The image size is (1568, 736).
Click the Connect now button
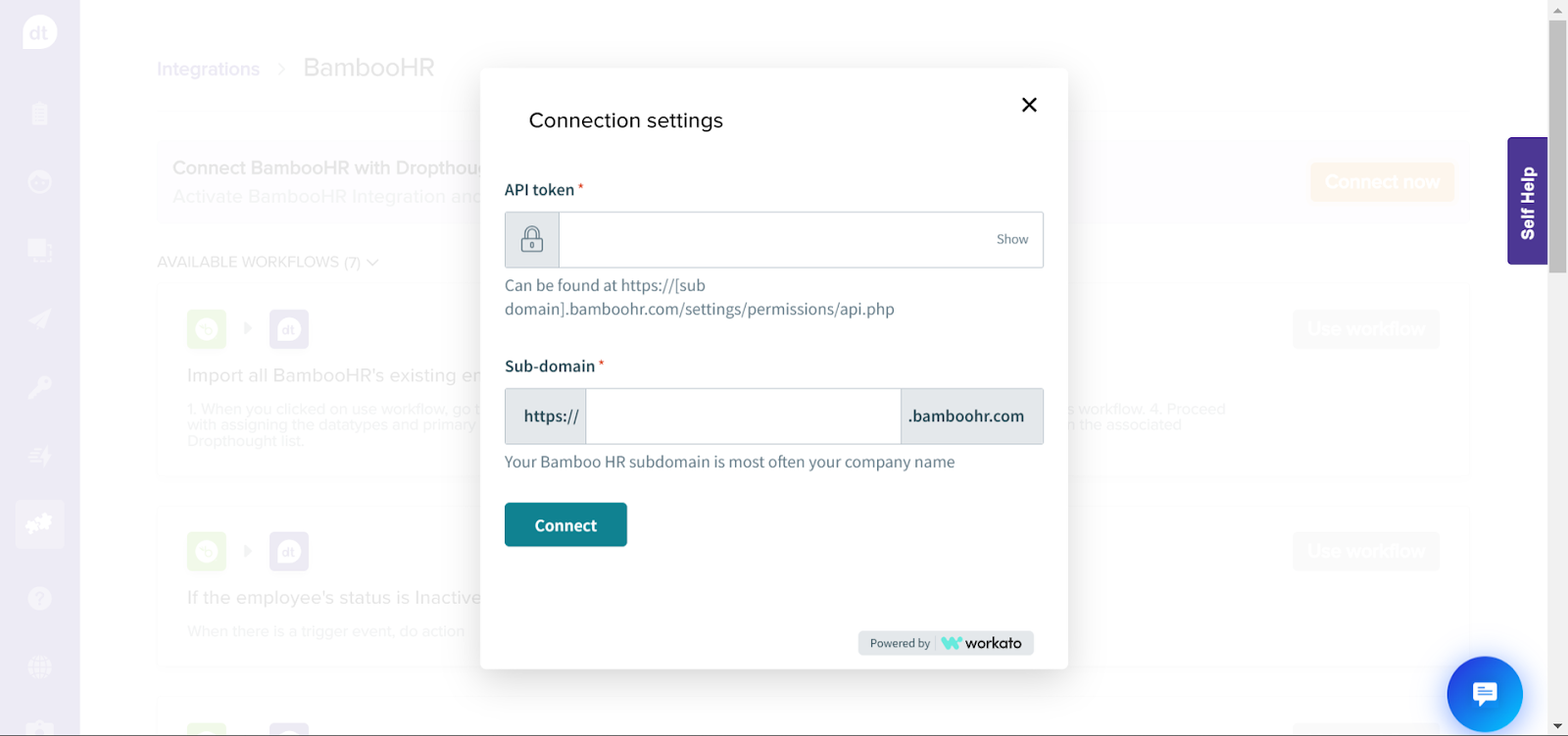coord(1382,182)
